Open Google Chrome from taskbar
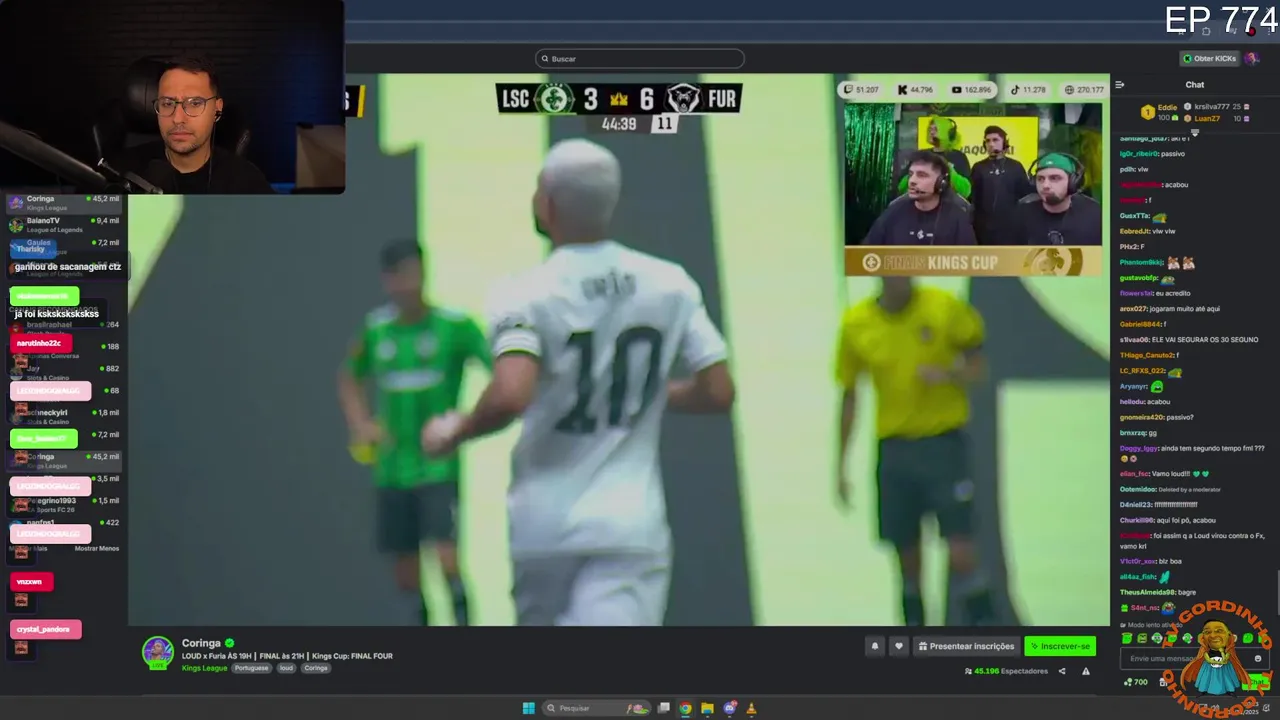The image size is (1280, 720). point(685,708)
